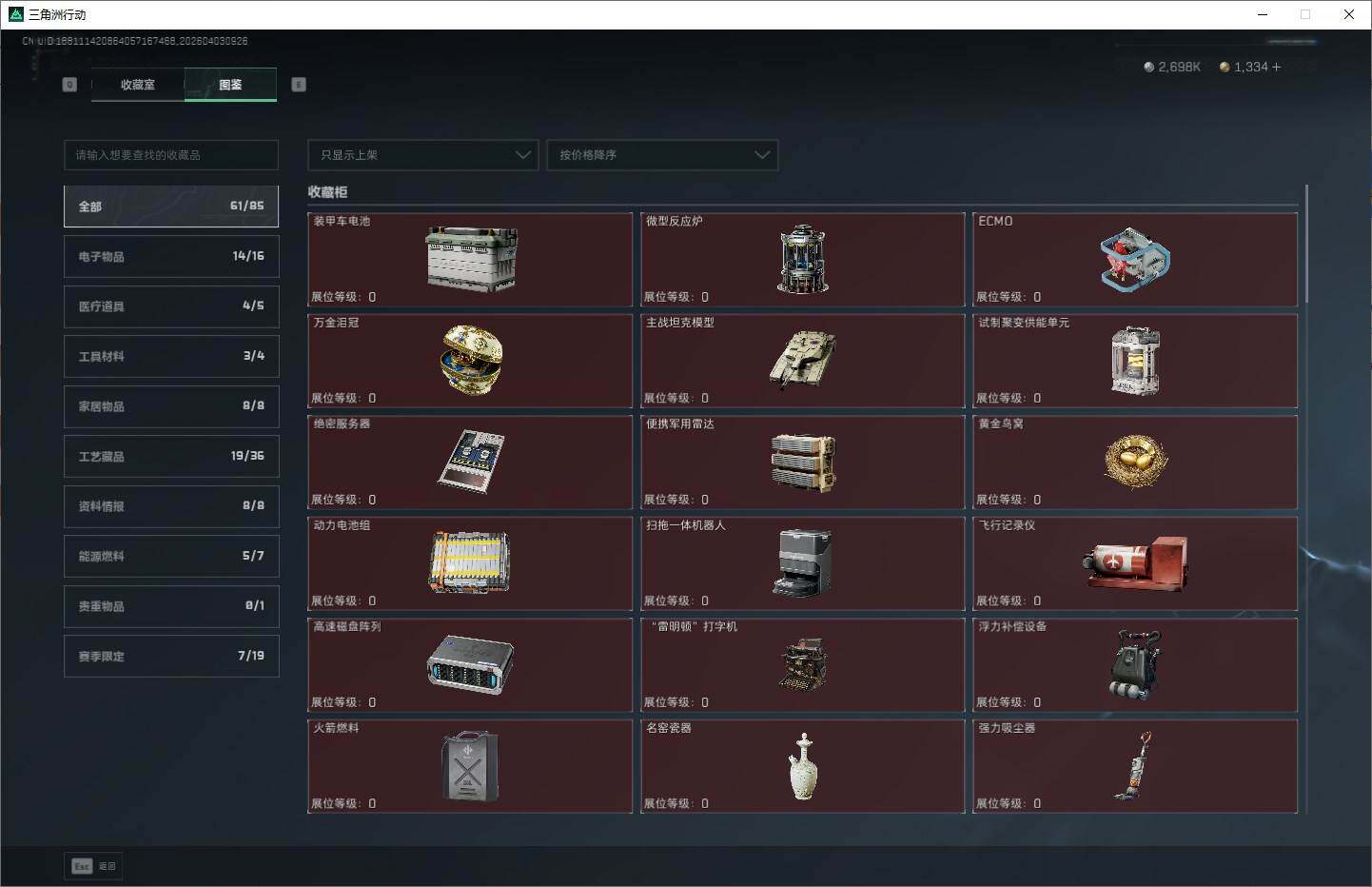Click the ECMO machine icon
Screen dimensions: 1372x887
pyautogui.click(x=1135, y=259)
